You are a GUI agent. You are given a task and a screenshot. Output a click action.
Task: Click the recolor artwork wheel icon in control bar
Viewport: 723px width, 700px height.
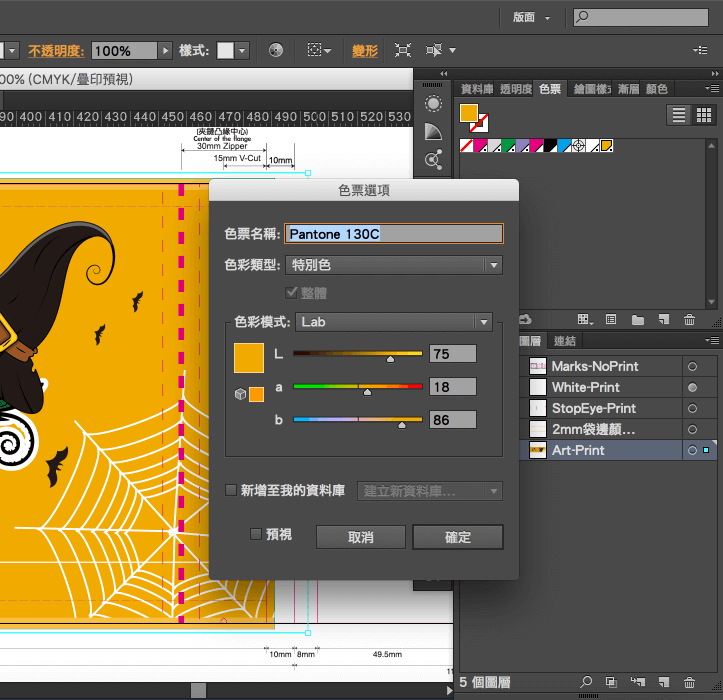tap(276, 50)
